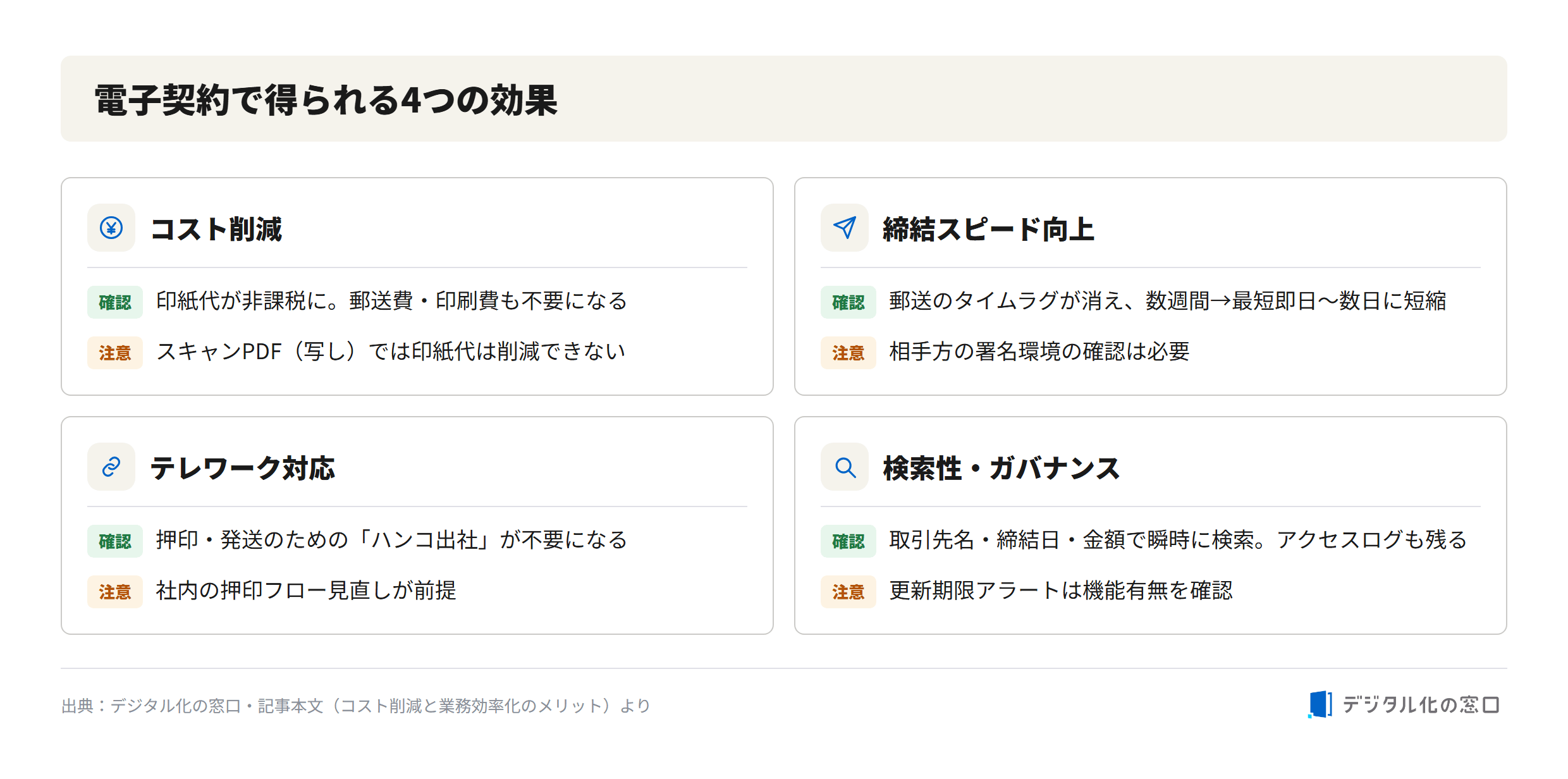
Task: Select the 検索性・ガバナンス heading
Action: point(1001,468)
